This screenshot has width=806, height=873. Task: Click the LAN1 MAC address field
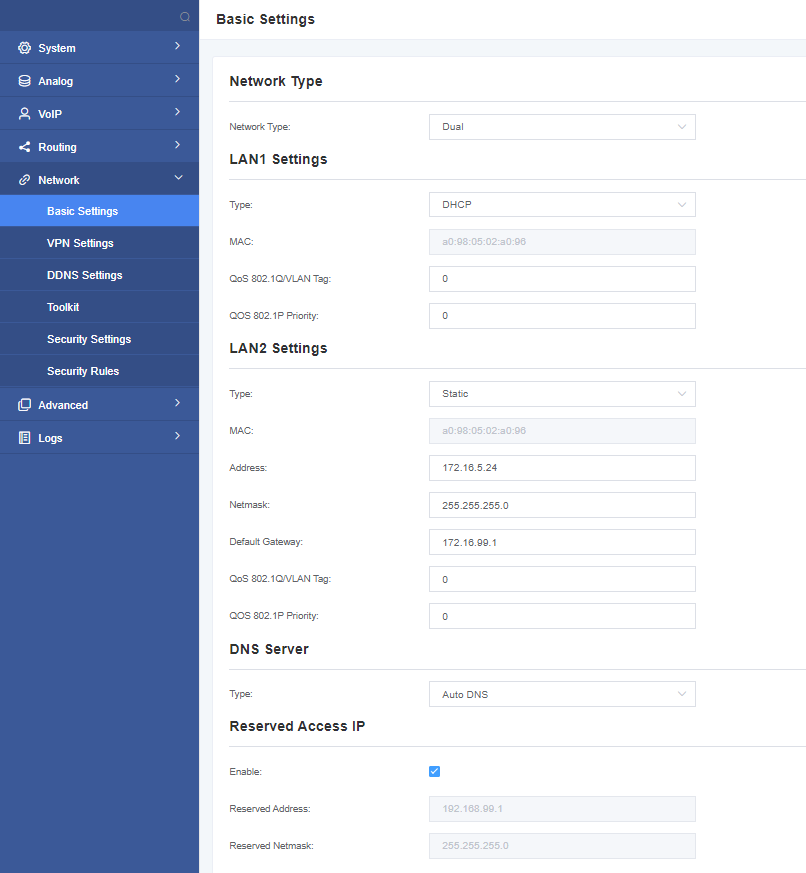pyautogui.click(x=562, y=242)
